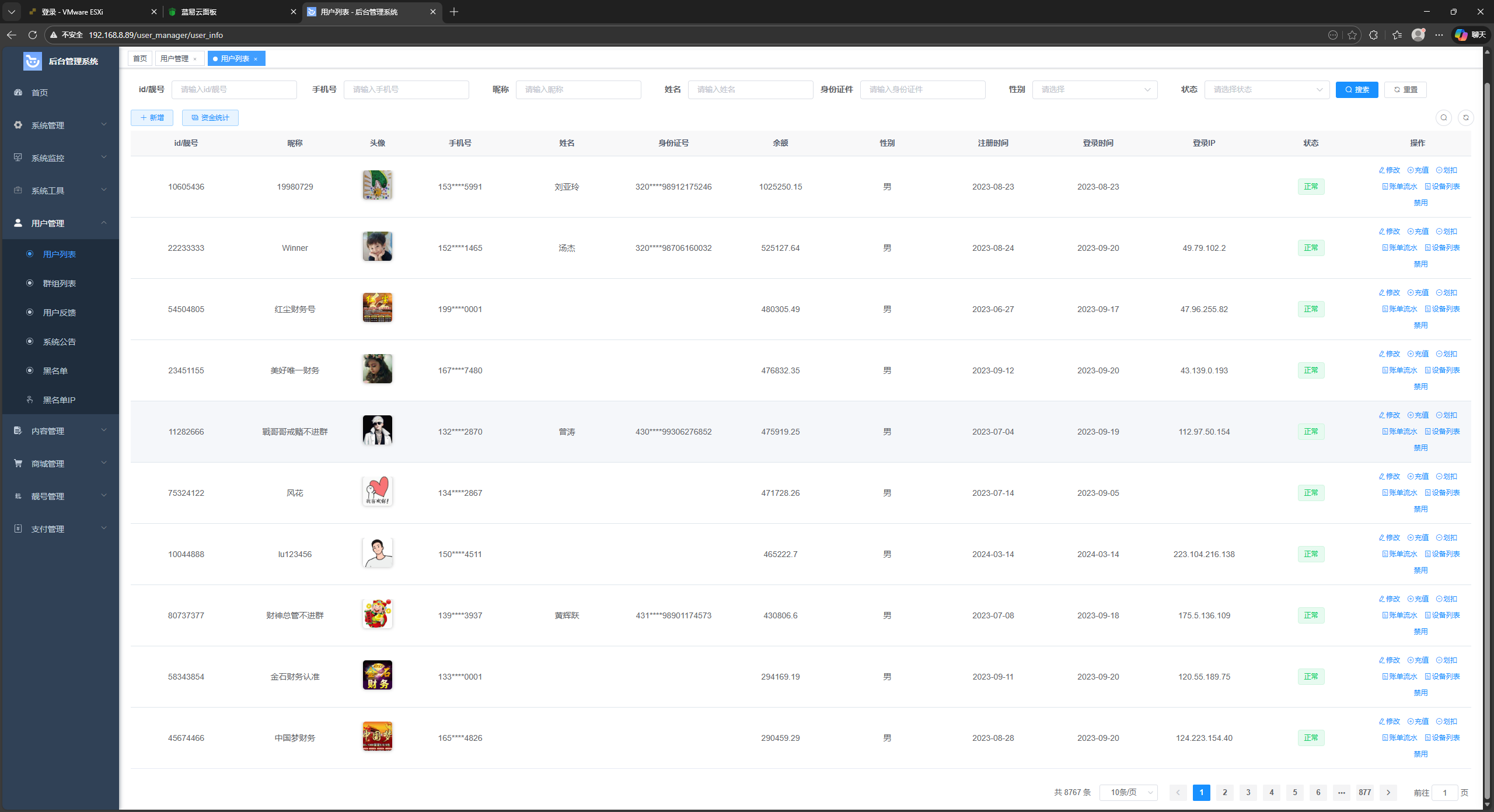Click the 系统监控 monitor icon in sidebar

pos(18,157)
